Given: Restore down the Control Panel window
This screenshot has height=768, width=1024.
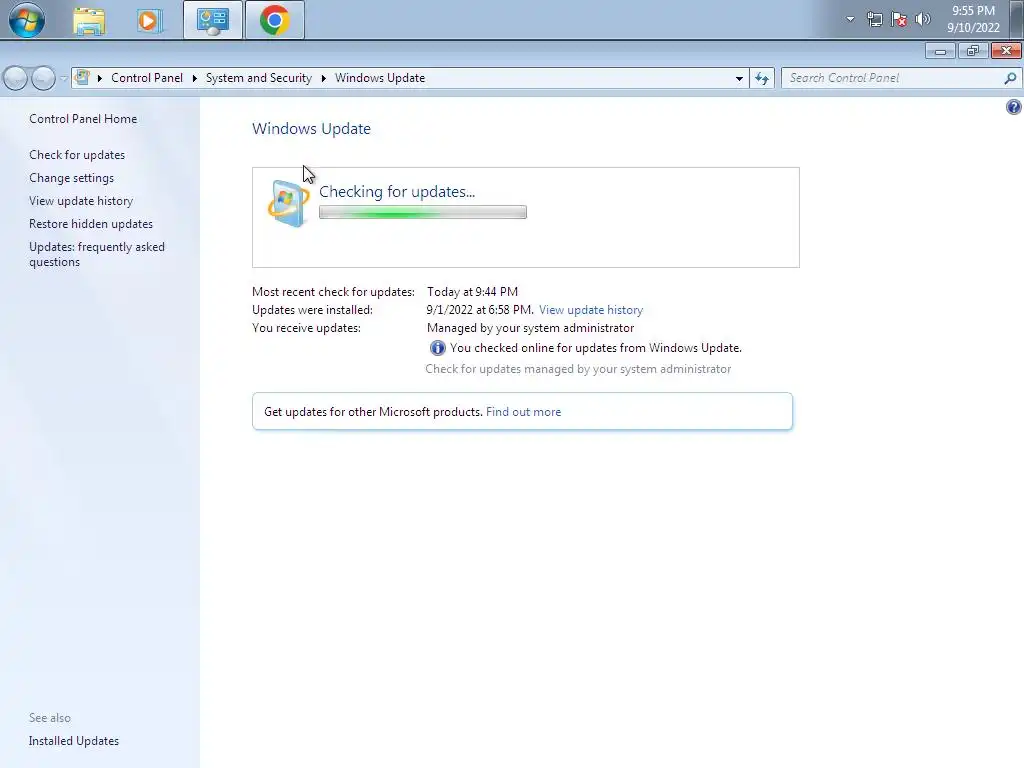Looking at the screenshot, I should tap(973, 51).
